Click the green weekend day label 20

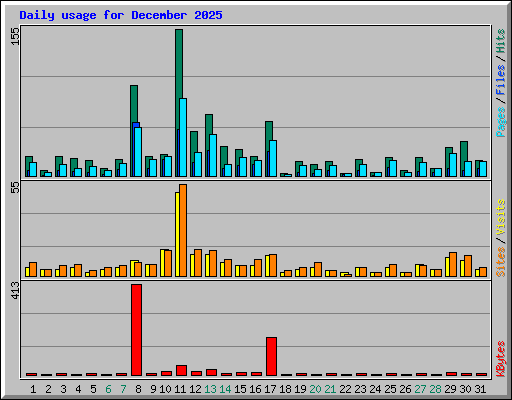(315, 389)
